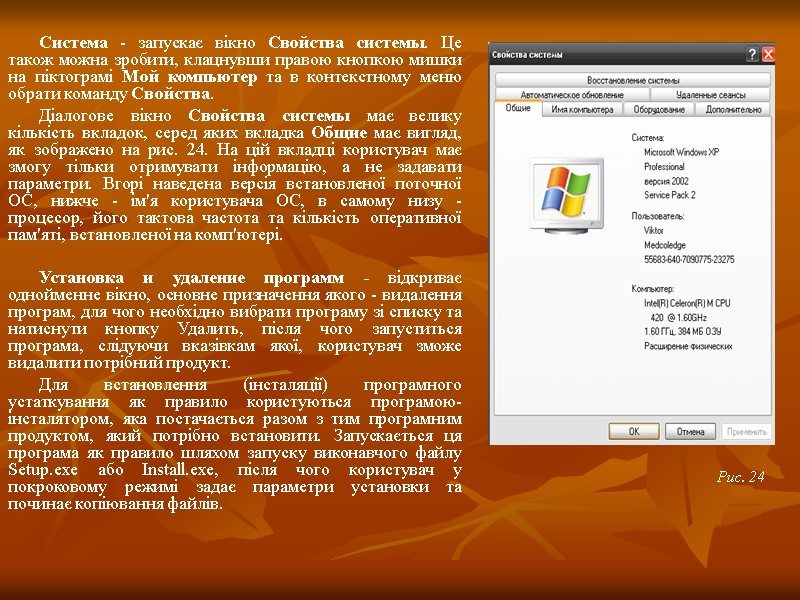Select the версия 2002 line

666,181
